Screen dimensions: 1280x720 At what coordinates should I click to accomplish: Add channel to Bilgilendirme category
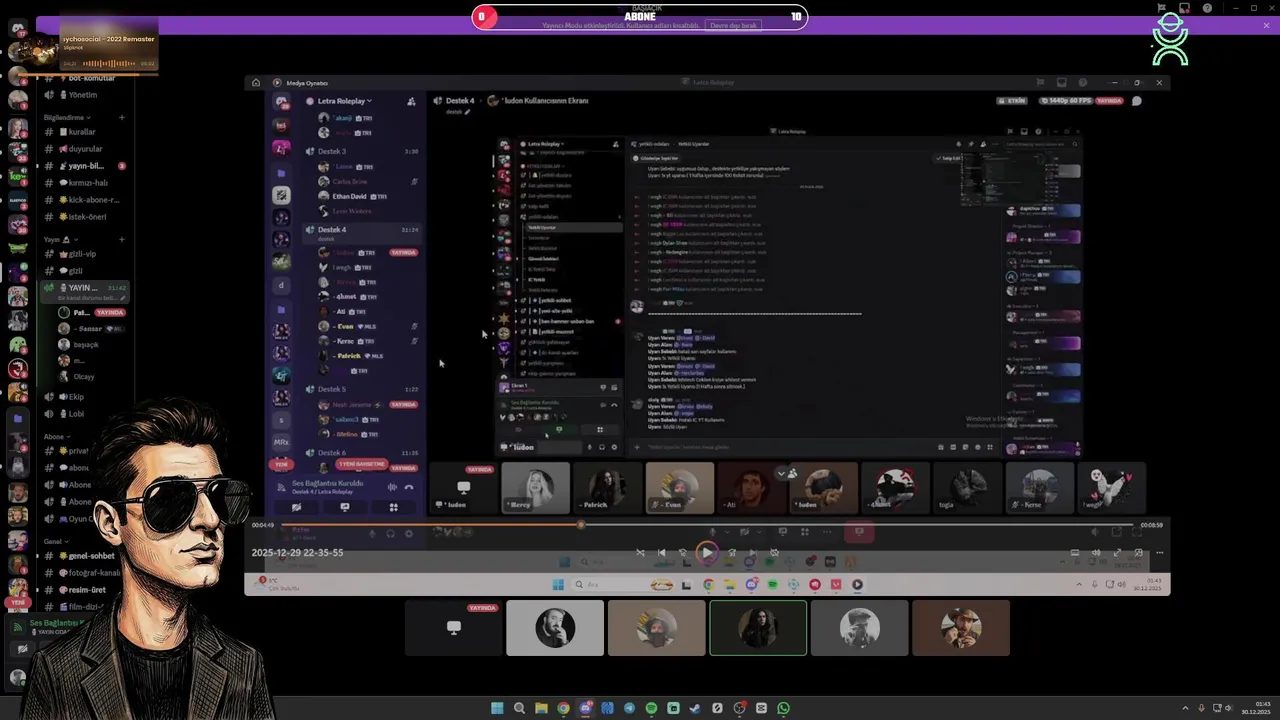click(122, 118)
